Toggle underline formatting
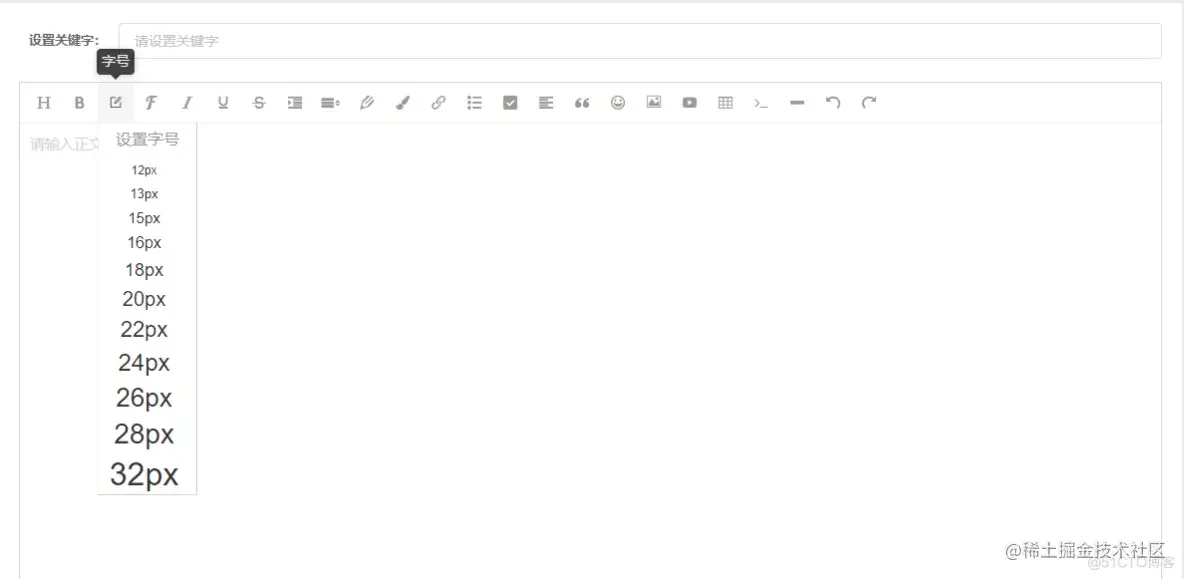1184x579 pixels. pyautogui.click(x=223, y=103)
